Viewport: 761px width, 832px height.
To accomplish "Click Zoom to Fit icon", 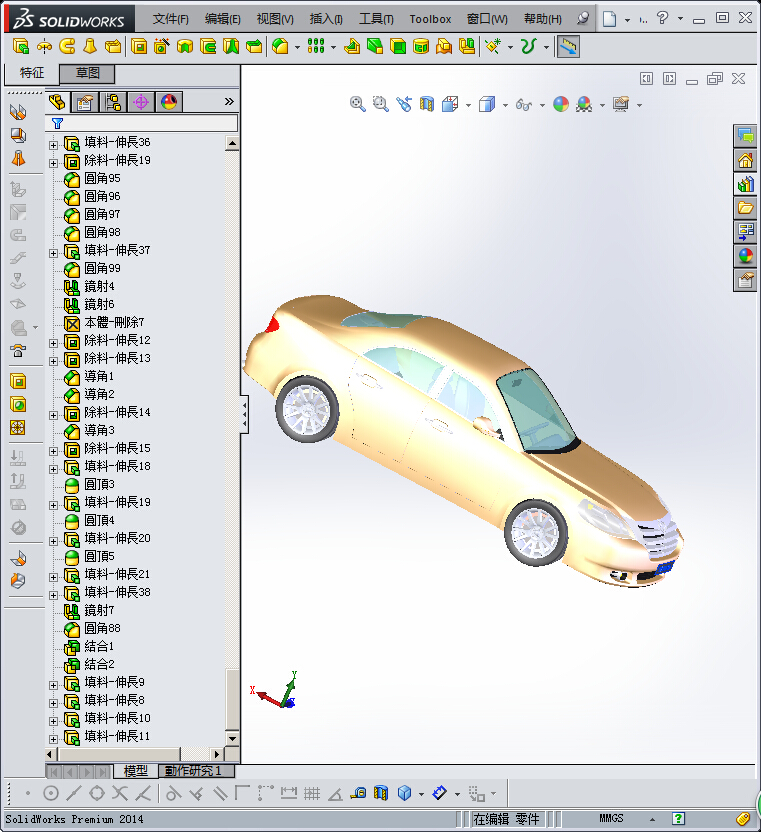I will [x=358, y=104].
